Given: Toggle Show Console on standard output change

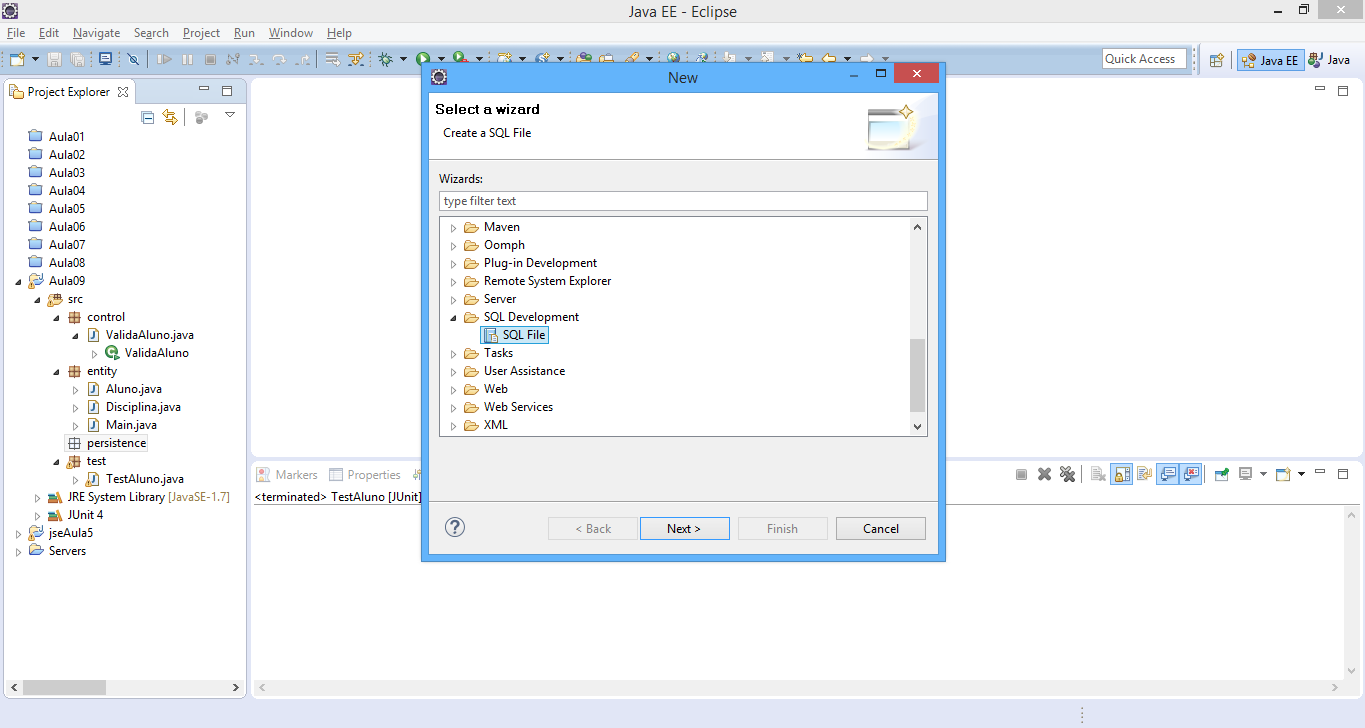Looking at the screenshot, I should click(1168, 474).
